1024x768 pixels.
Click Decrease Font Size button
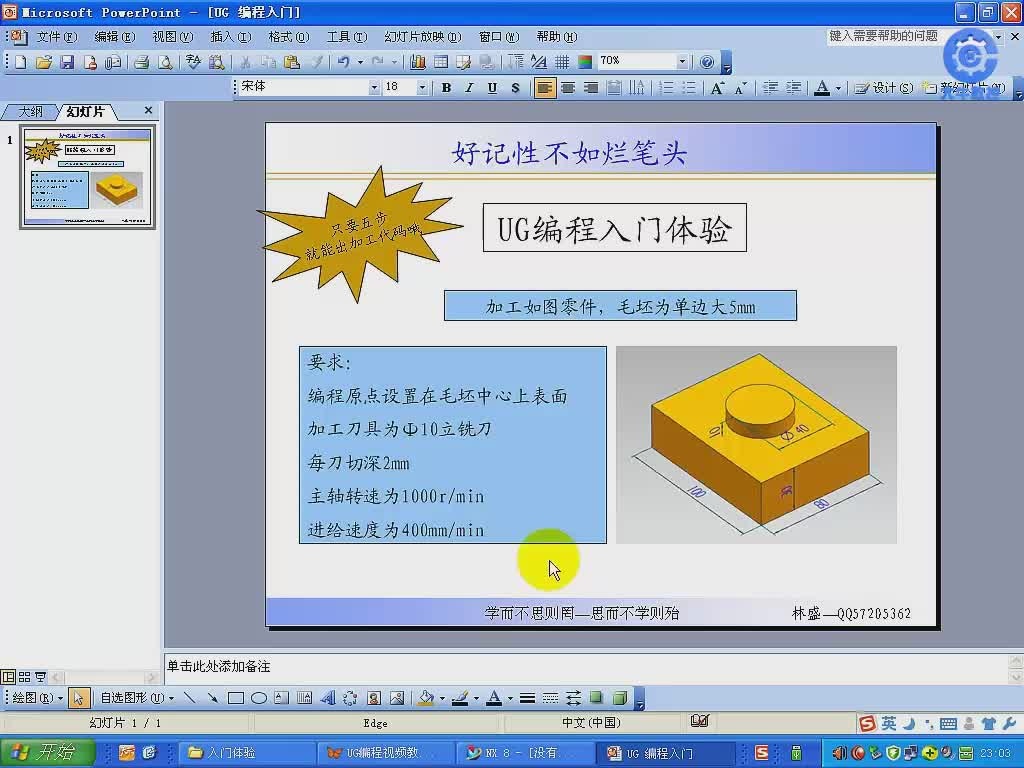pyautogui.click(x=741, y=88)
